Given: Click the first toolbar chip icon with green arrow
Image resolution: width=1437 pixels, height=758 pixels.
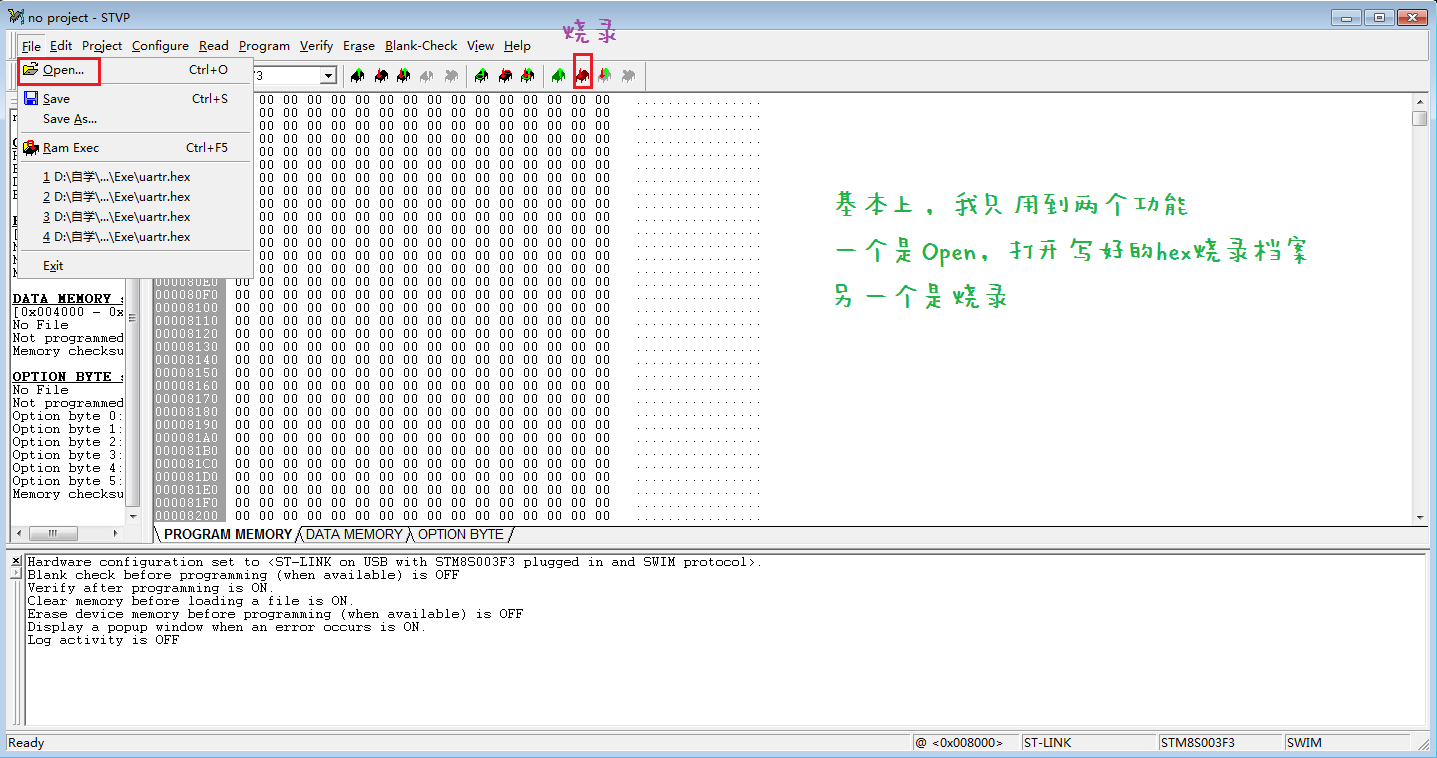Looking at the screenshot, I should point(356,76).
